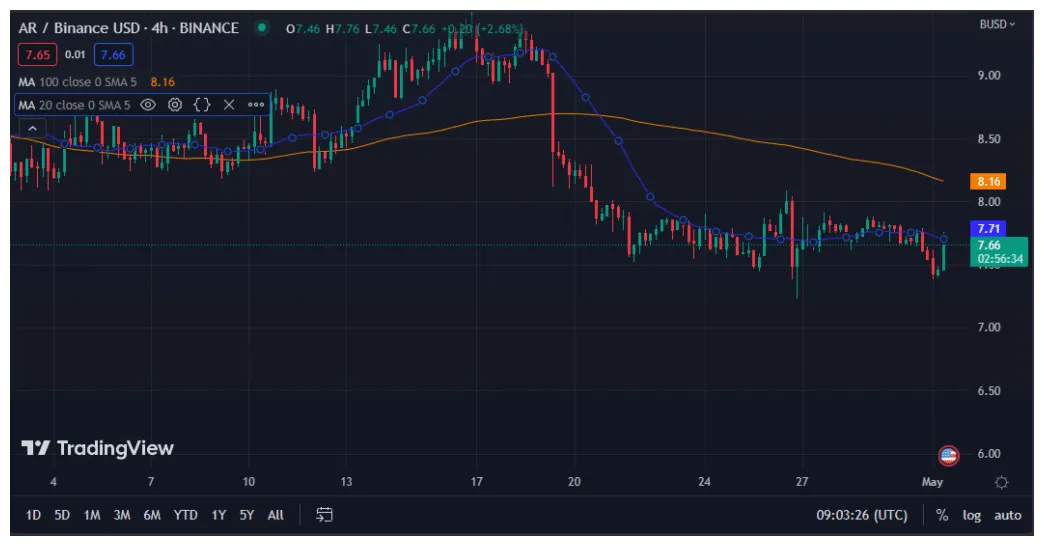Open MA 20 source code braces icon
Image resolution: width=1044 pixels, height=546 pixels.
pos(202,105)
